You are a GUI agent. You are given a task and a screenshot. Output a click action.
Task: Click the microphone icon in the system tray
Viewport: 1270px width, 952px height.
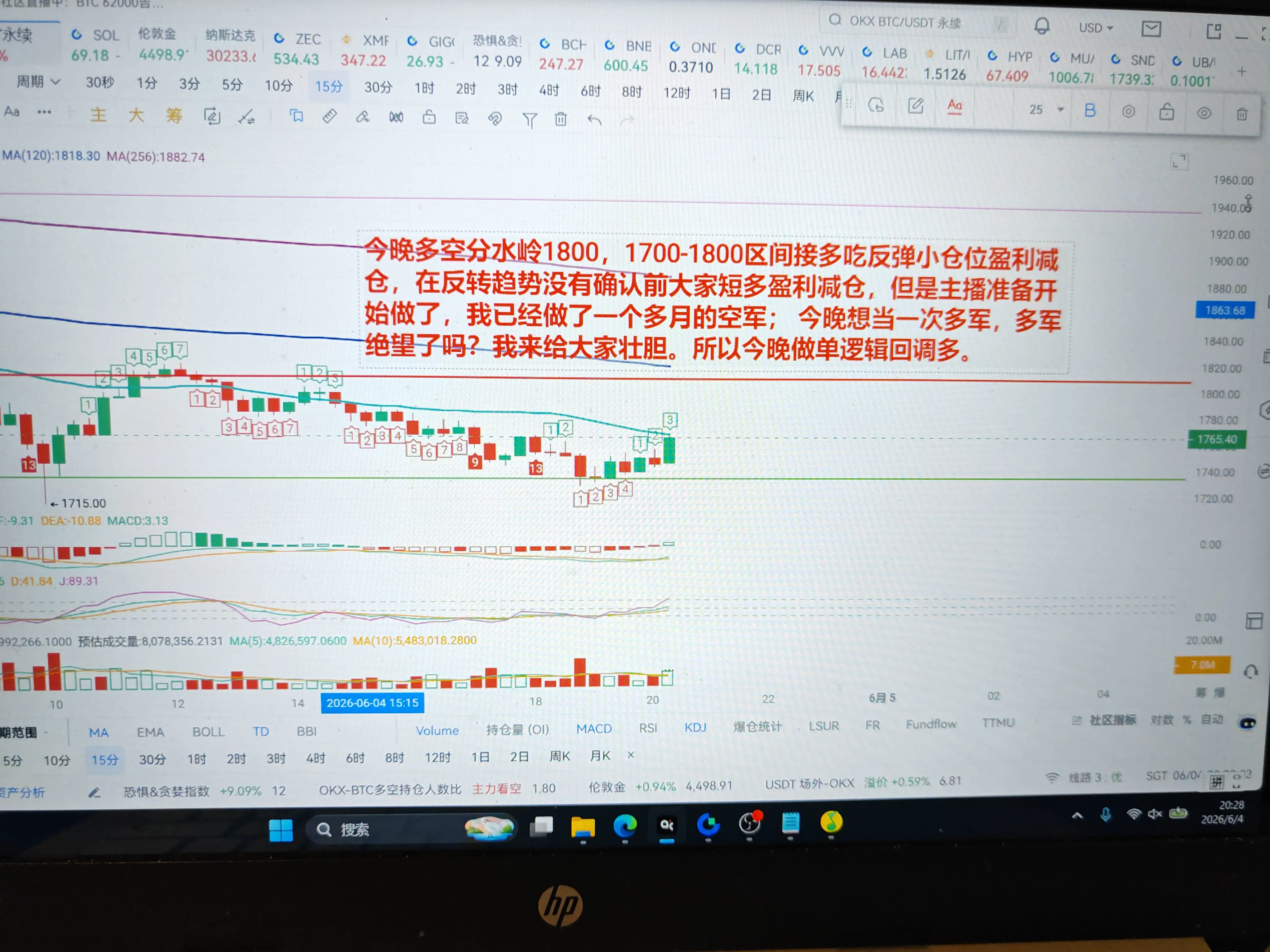click(1105, 814)
